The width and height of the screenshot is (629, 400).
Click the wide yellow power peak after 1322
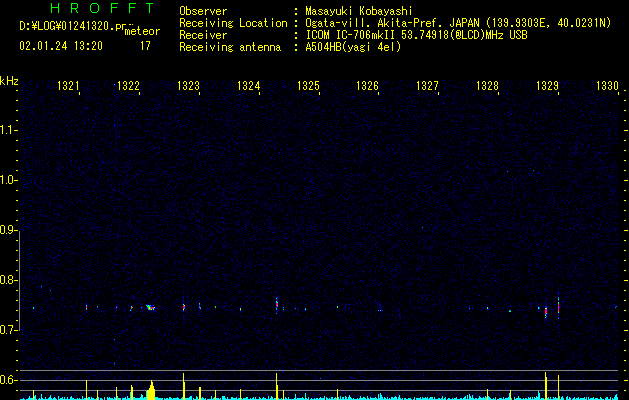click(151, 390)
